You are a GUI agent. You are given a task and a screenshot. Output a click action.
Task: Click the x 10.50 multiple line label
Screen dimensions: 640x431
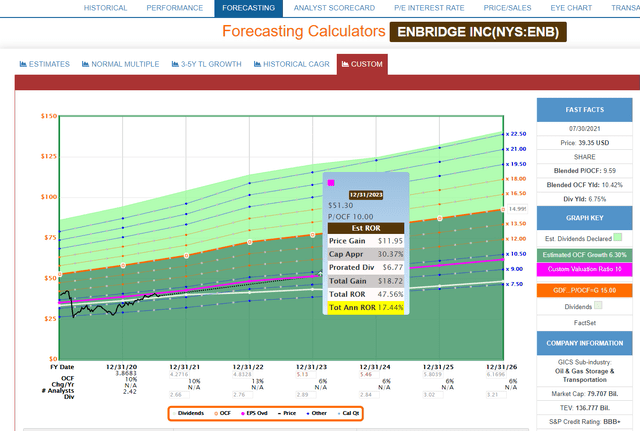coord(516,254)
